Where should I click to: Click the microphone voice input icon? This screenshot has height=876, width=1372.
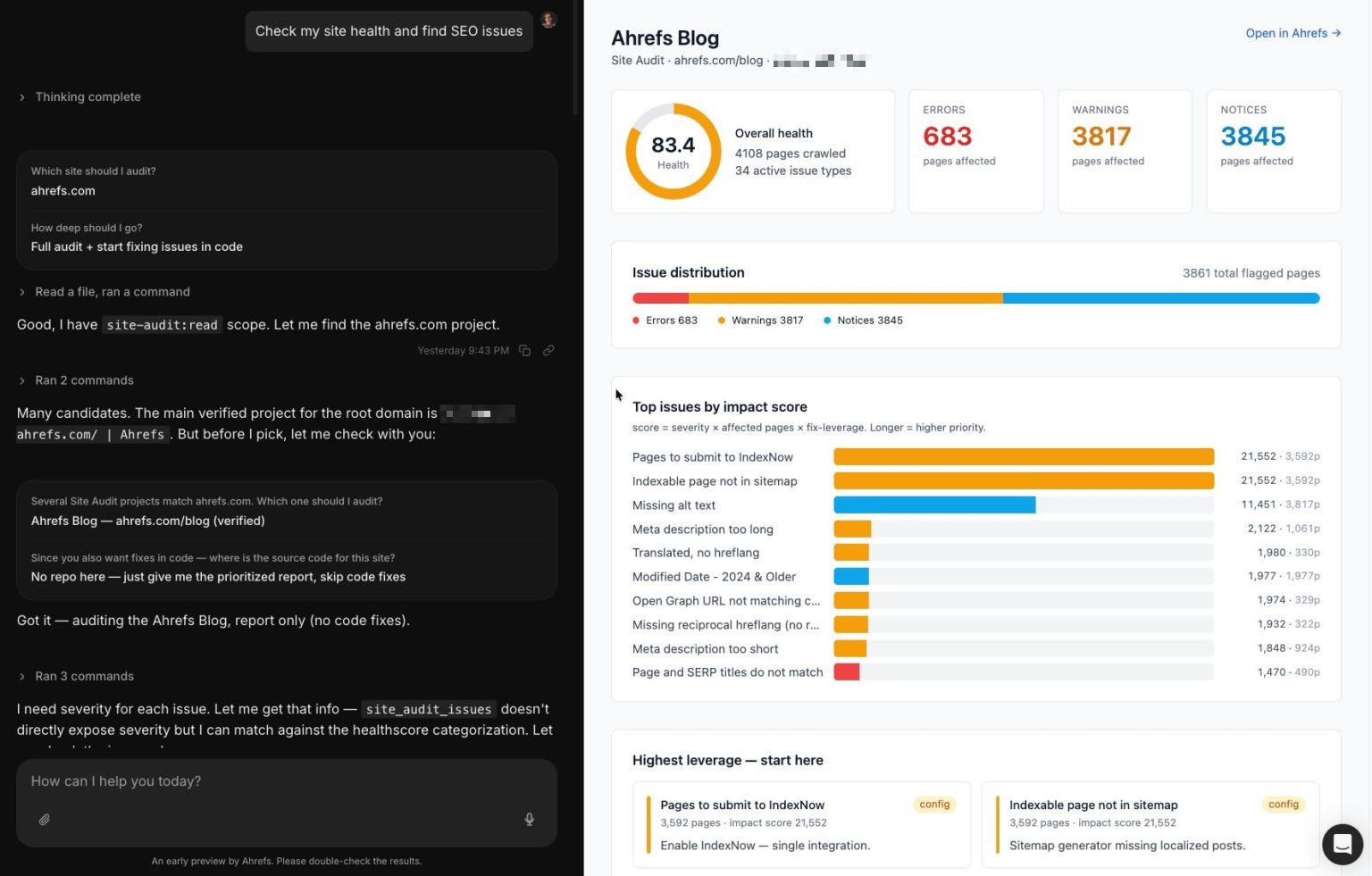[x=529, y=819]
